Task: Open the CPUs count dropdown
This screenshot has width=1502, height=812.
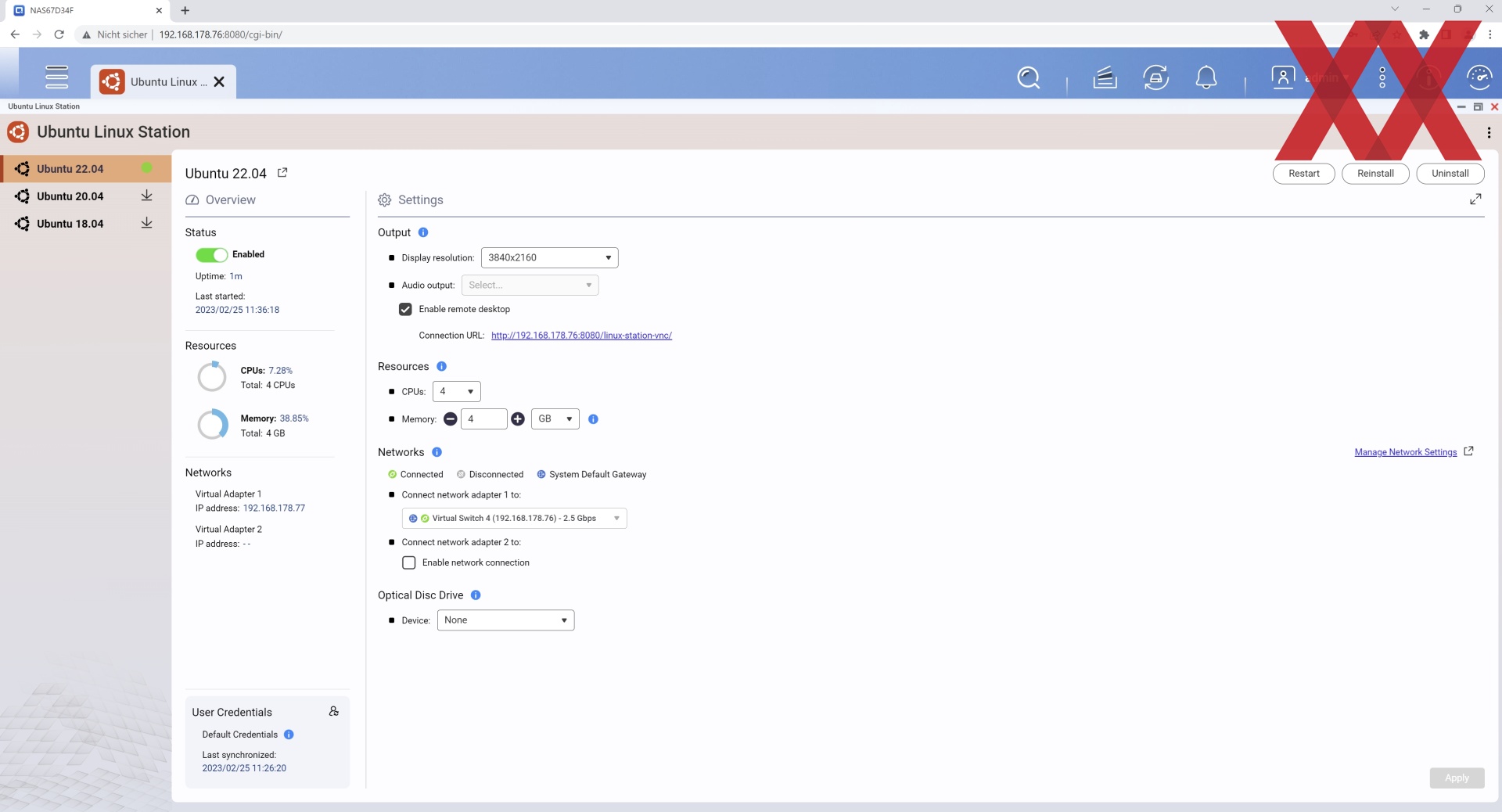Action: pyautogui.click(x=456, y=391)
